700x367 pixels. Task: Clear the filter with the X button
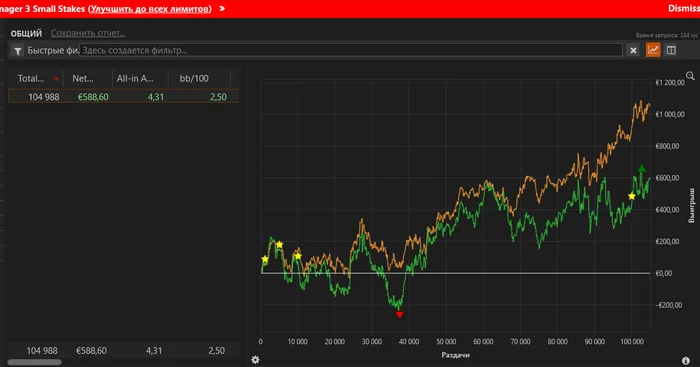click(x=633, y=50)
